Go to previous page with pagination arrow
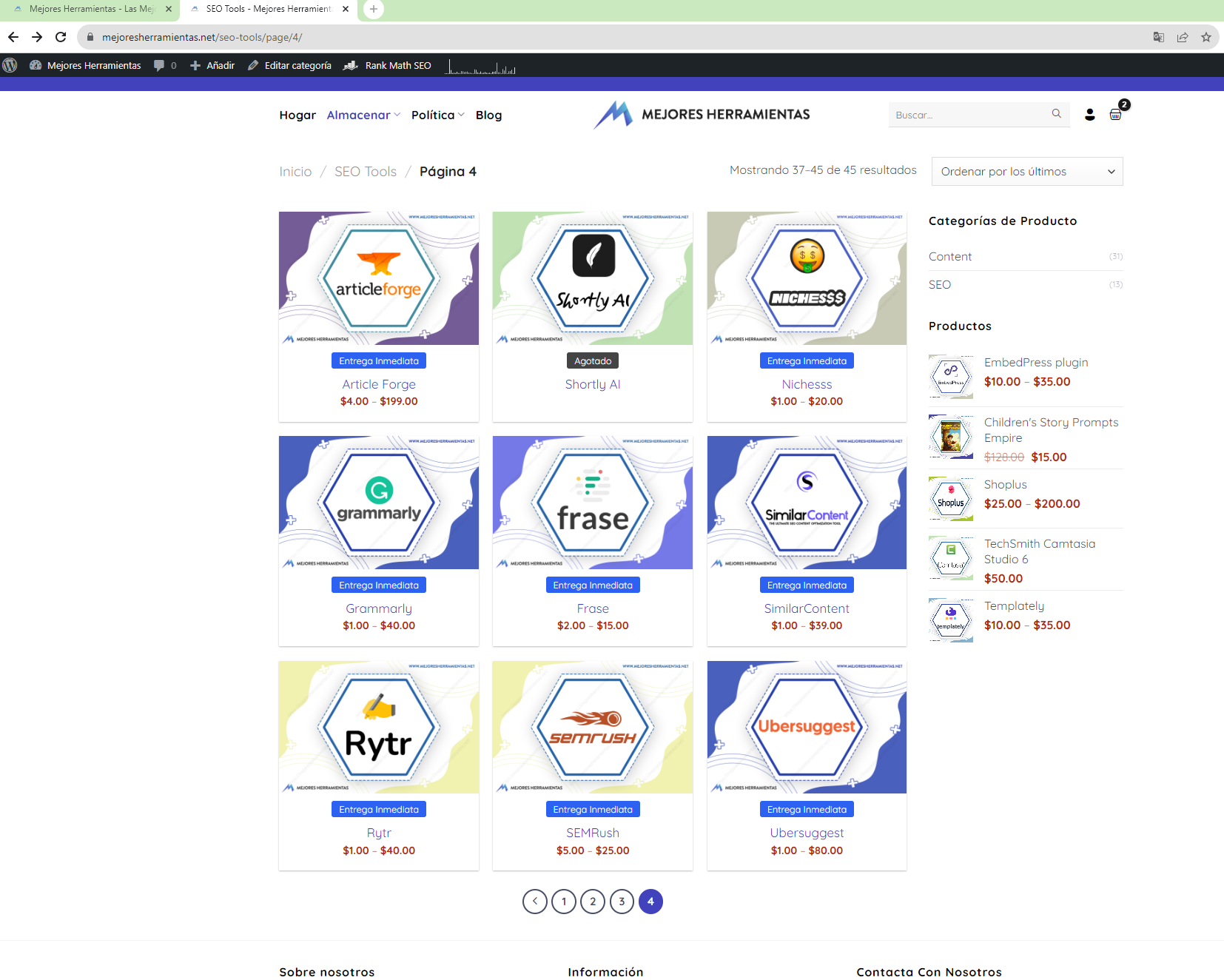The width and height of the screenshot is (1224, 980). (535, 902)
